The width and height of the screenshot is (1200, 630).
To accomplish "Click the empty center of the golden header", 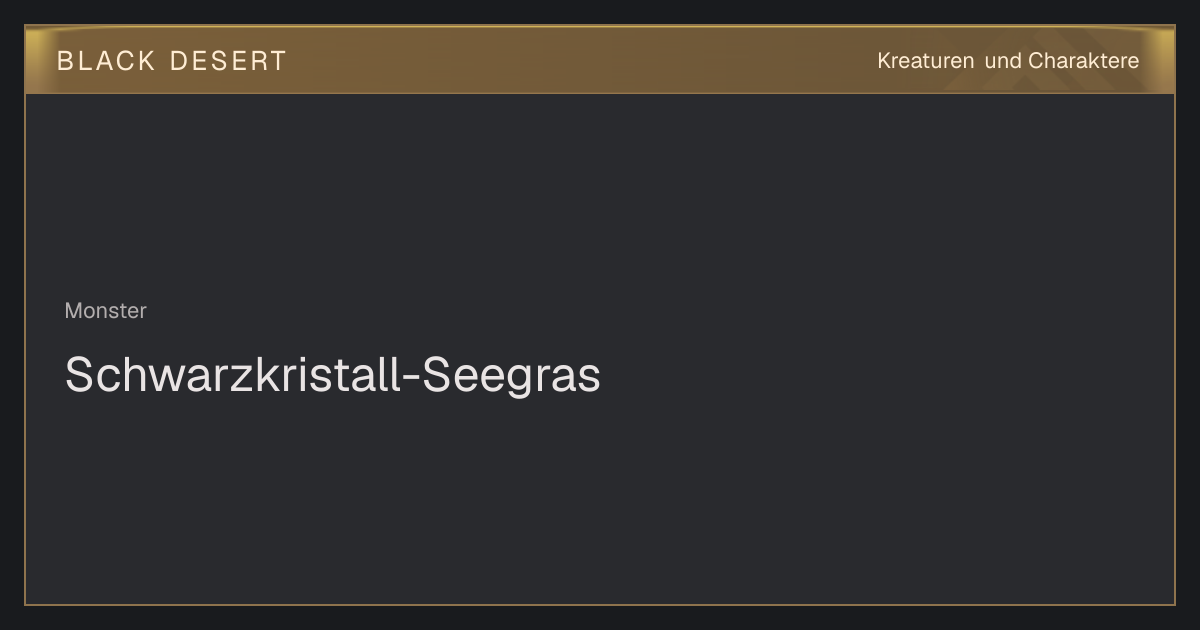I will click(x=580, y=61).
